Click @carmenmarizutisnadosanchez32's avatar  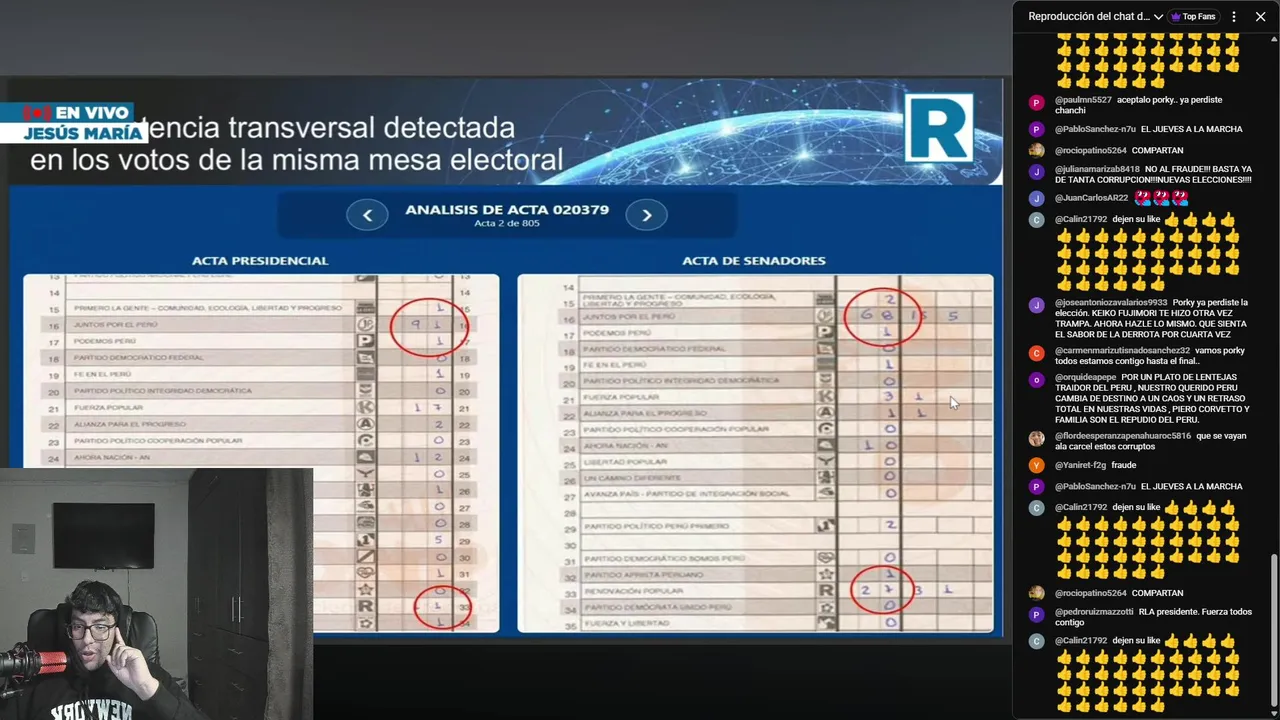[x=1037, y=353]
